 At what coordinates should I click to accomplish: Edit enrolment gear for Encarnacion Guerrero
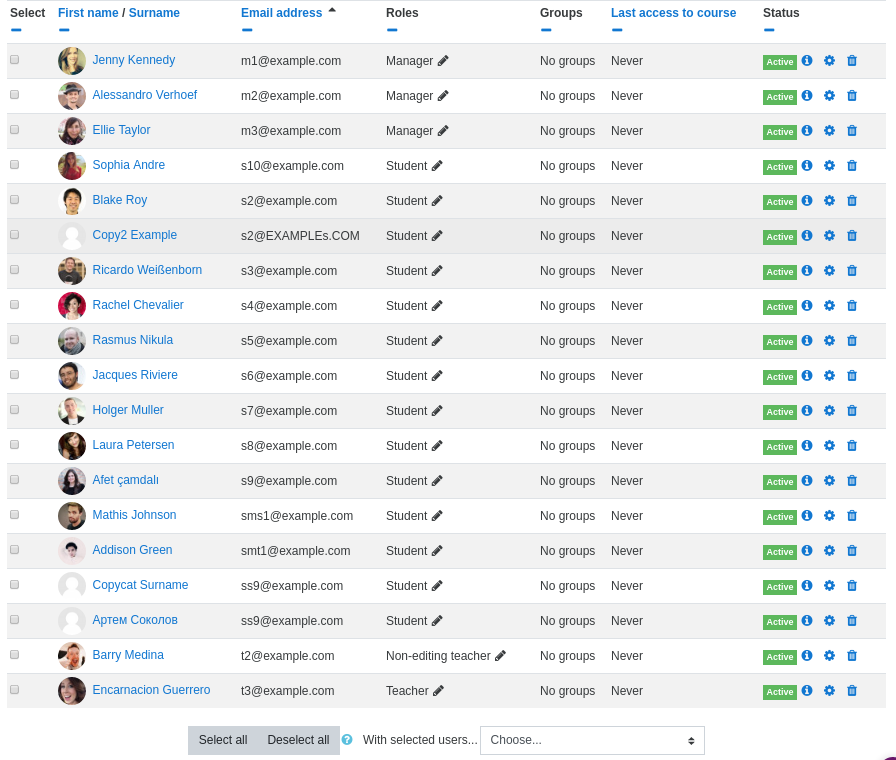pos(829,690)
